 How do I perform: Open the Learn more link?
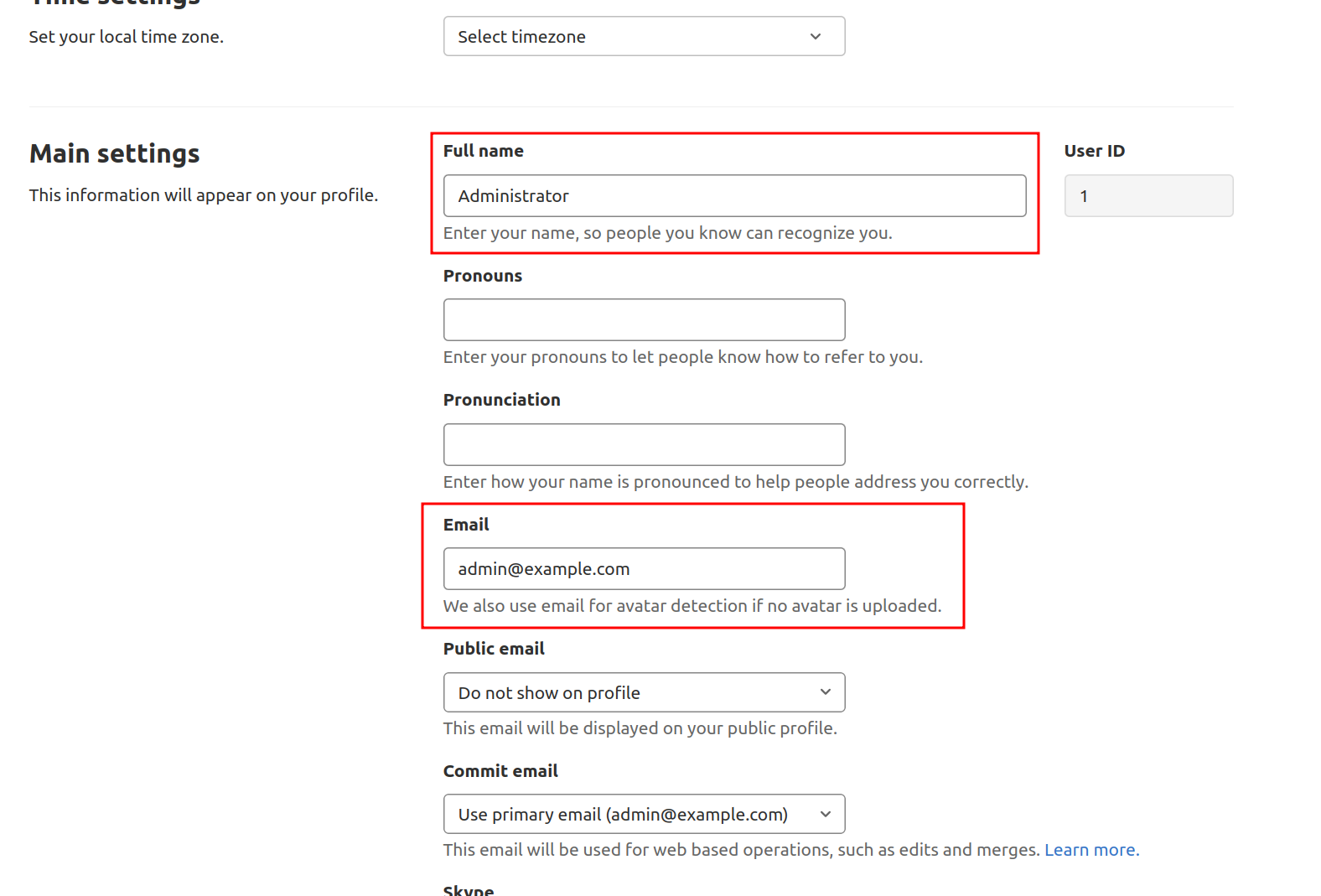click(x=1091, y=850)
